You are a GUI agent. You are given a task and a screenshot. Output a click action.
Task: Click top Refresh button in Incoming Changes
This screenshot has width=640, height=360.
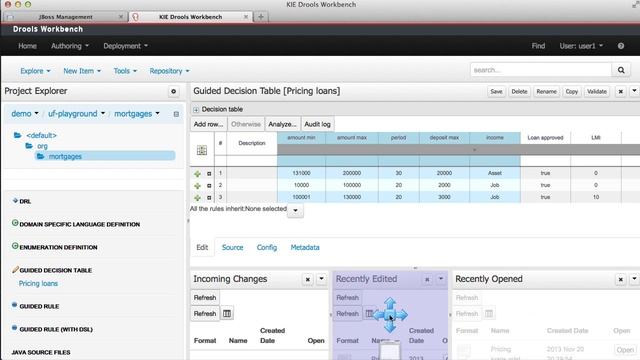click(205, 298)
